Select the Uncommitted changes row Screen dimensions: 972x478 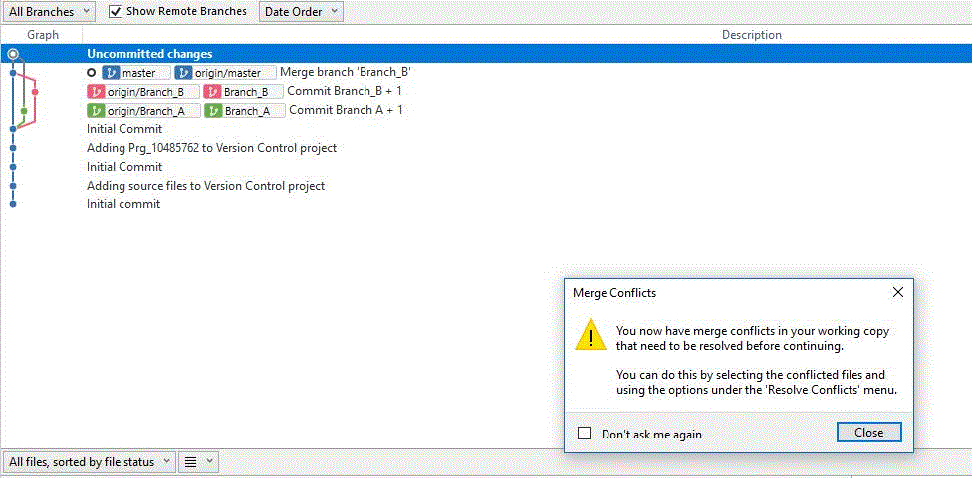pyautogui.click(x=486, y=54)
